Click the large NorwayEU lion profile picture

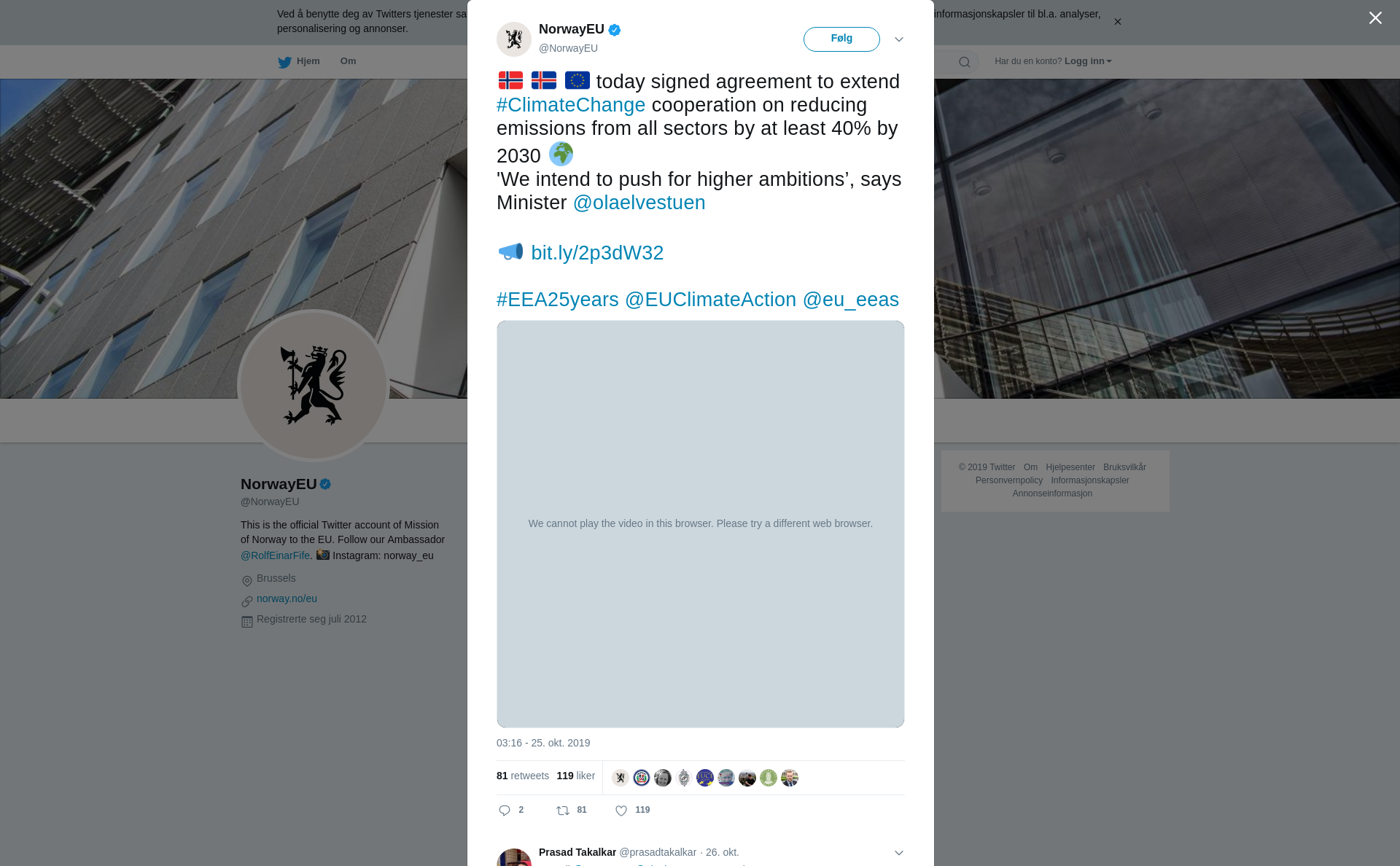(314, 386)
